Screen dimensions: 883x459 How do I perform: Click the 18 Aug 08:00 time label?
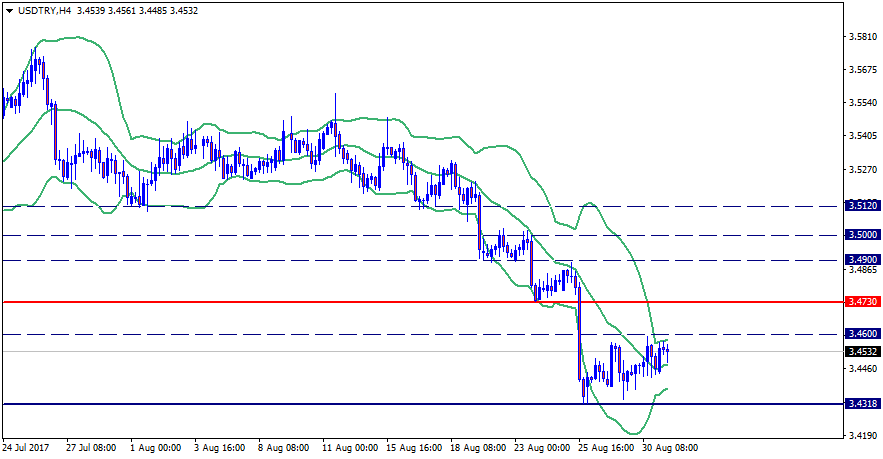click(x=479, y=448)
